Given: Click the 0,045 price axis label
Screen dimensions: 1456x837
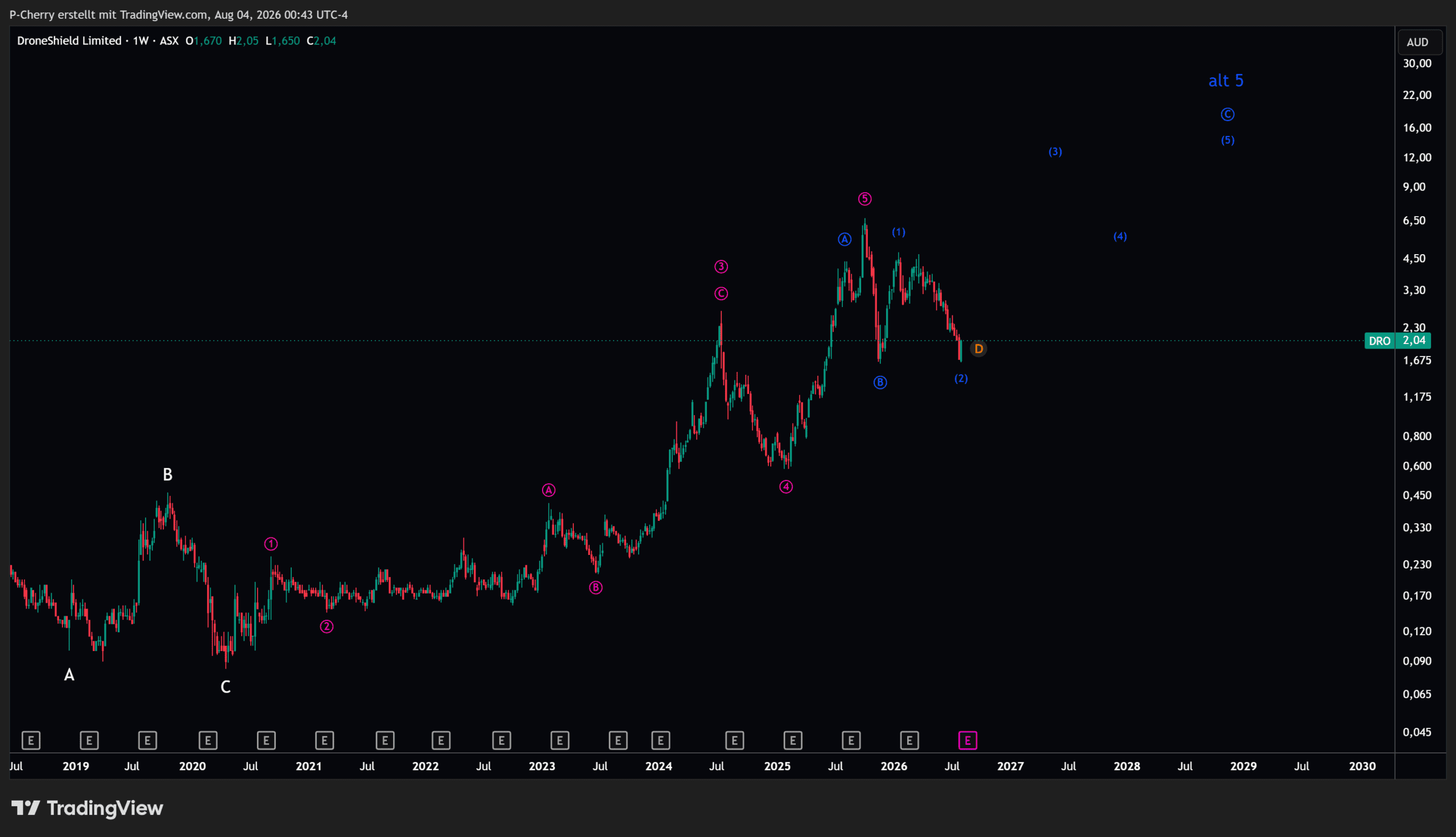Looking at the screenshot, I should coord(1417,732).
